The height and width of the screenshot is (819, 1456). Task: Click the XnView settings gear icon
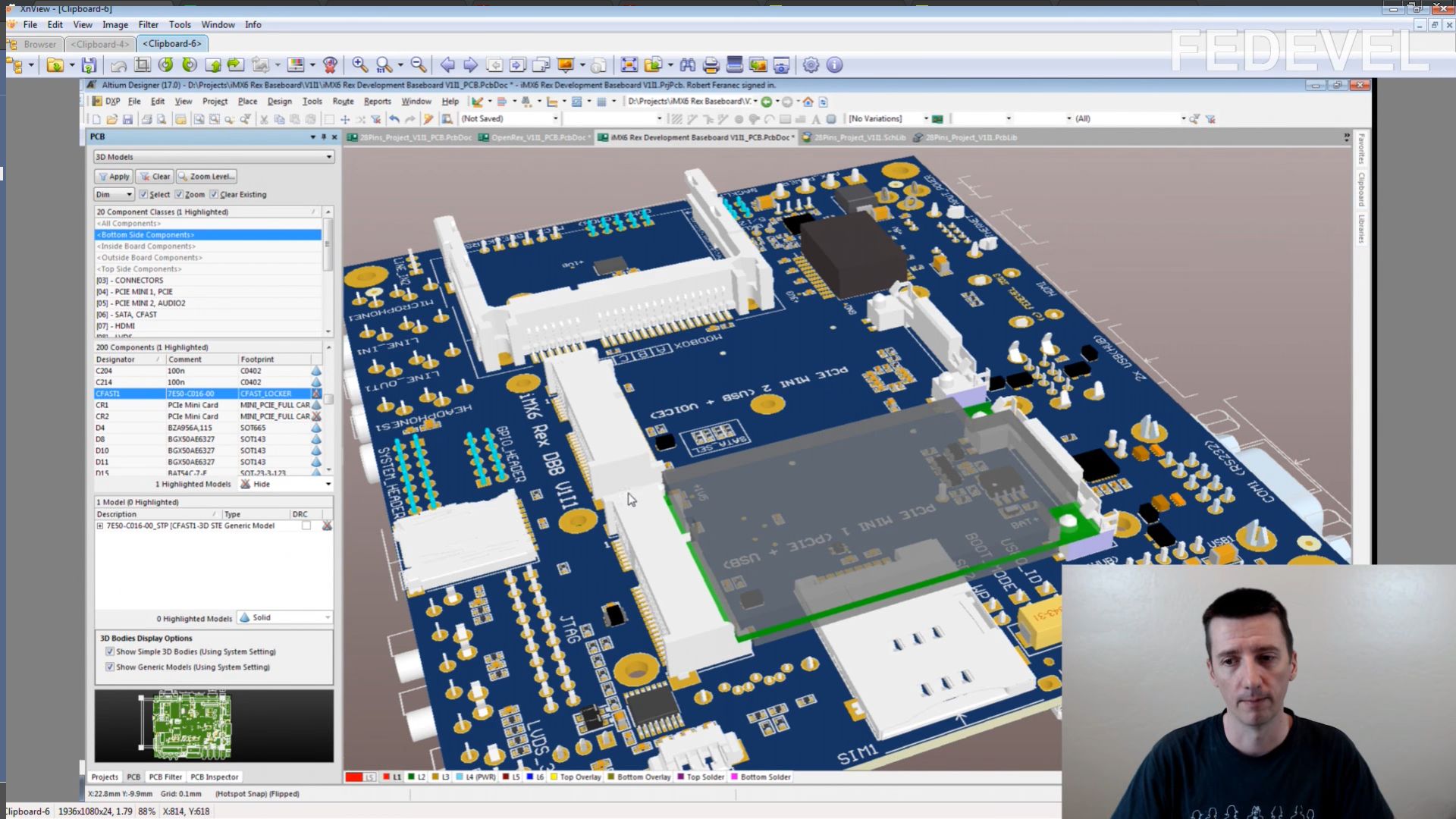811,65
